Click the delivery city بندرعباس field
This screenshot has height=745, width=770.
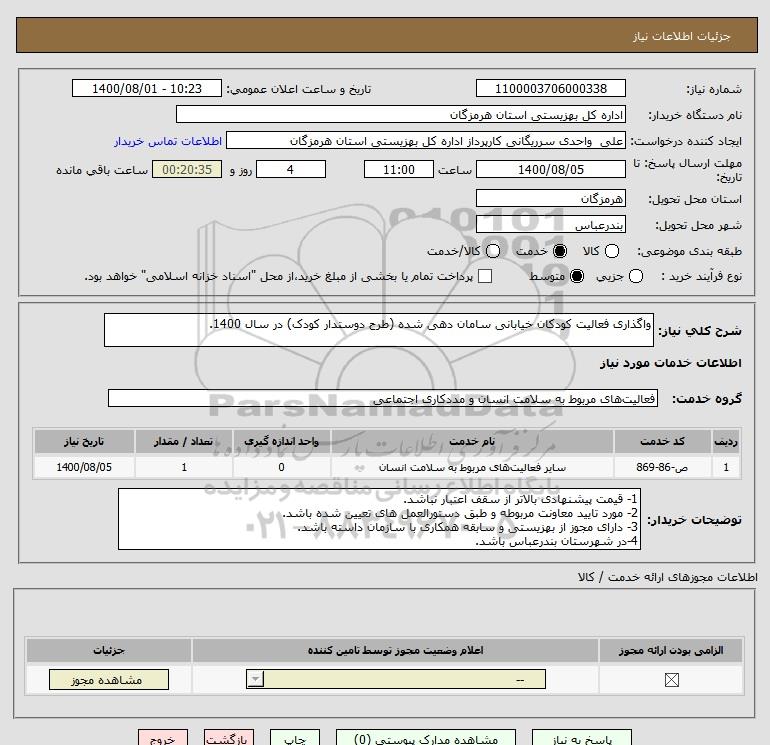[550, 224]
